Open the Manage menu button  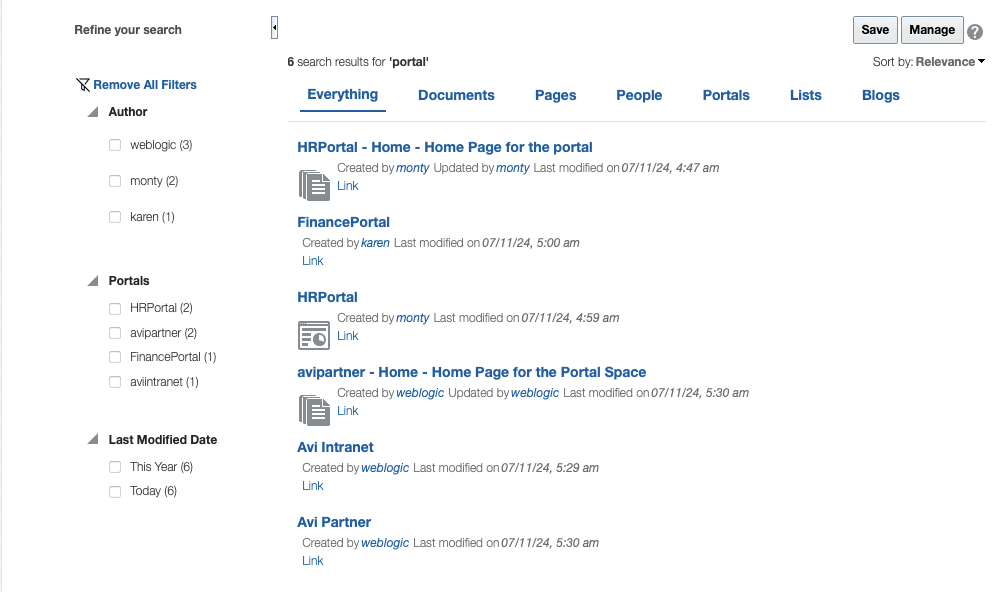[931, 30]
